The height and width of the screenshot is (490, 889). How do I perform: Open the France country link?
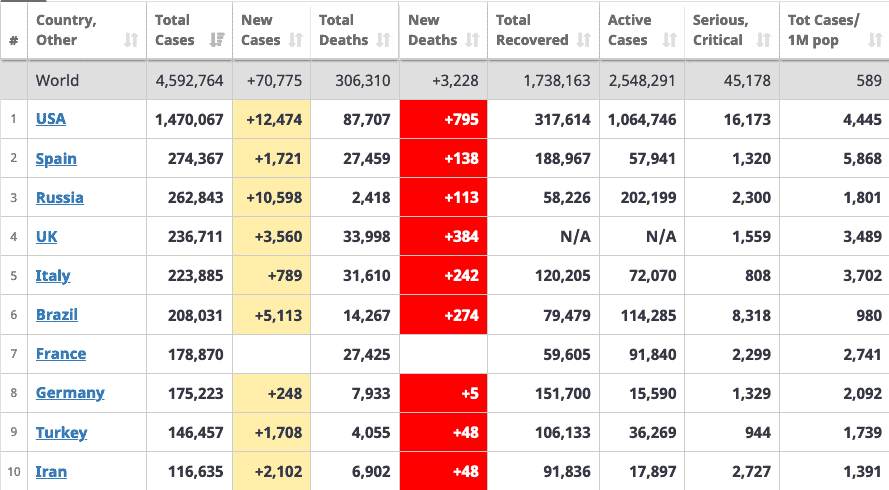(x=61, y=354)
